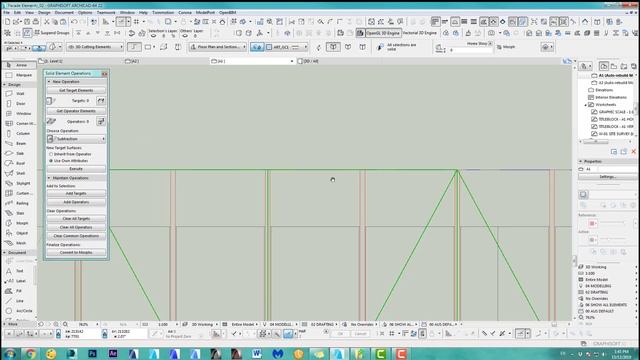Collapse the Document toolbox group
This screenshot has width=640, height=360.
coord(5,253)
